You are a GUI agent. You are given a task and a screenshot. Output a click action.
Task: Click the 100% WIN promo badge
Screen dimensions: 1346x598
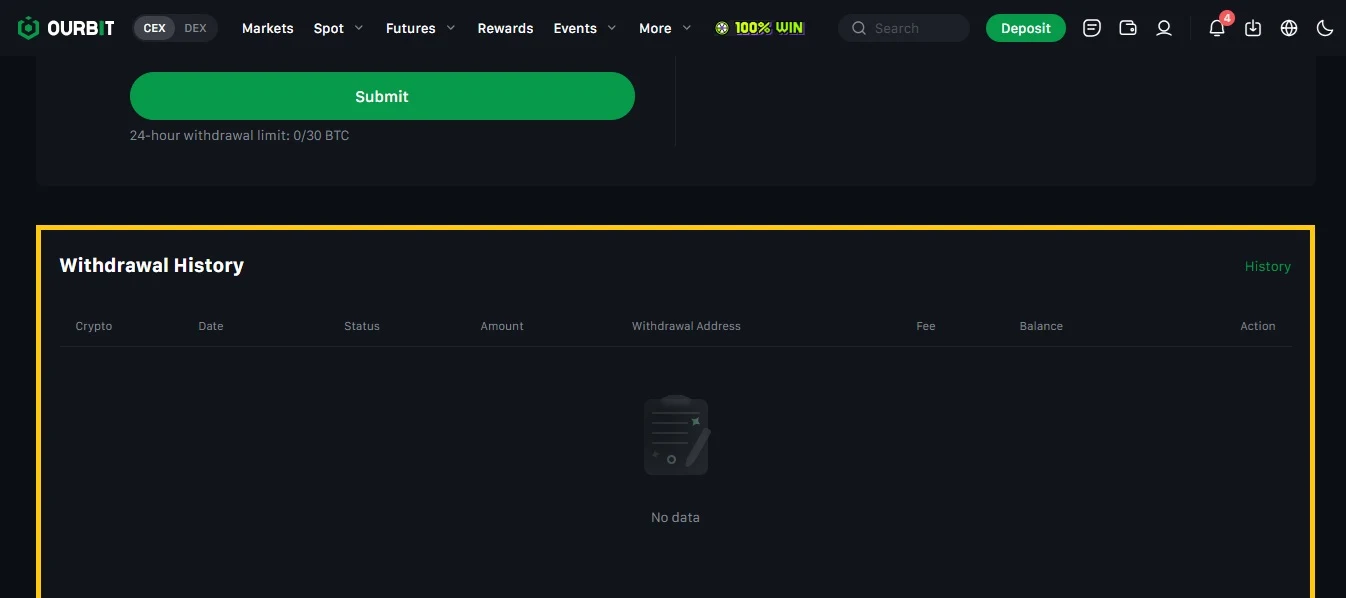(760, 28)
